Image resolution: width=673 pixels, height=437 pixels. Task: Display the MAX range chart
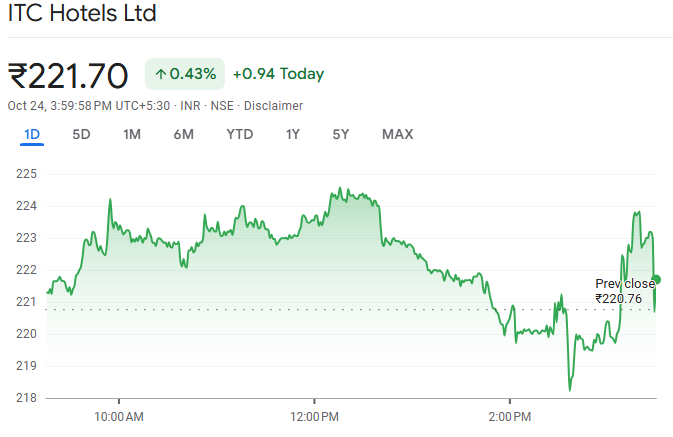tap(397, 135)
